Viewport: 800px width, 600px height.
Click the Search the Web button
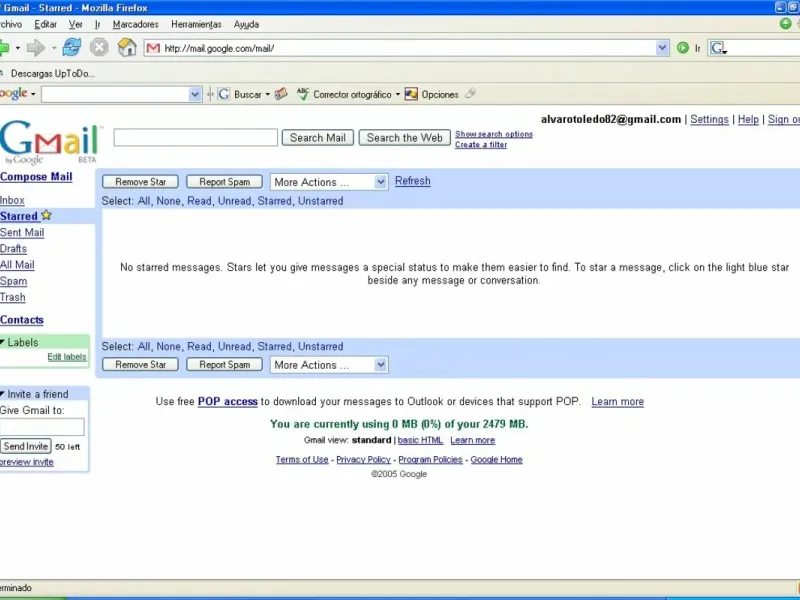[x=405, y=138]
